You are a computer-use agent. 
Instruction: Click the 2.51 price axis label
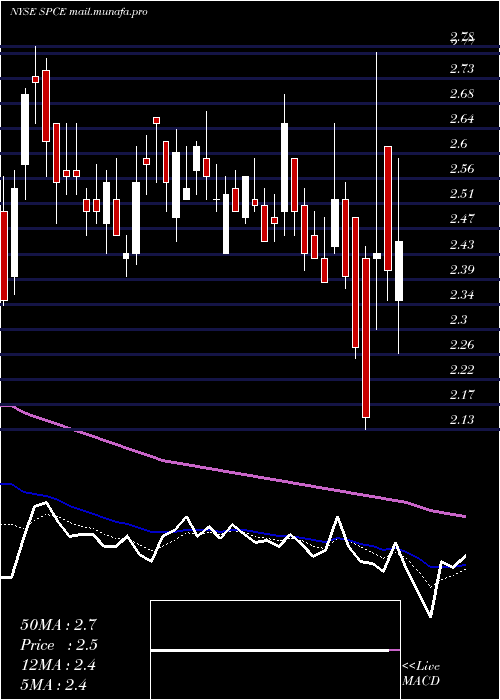[462, 194]
